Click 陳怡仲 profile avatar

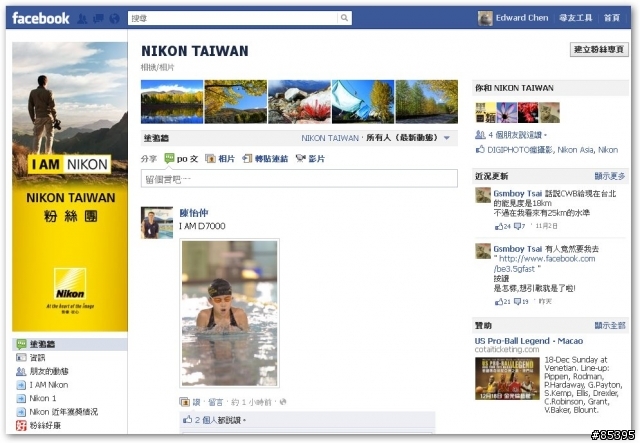pos(157,223)
